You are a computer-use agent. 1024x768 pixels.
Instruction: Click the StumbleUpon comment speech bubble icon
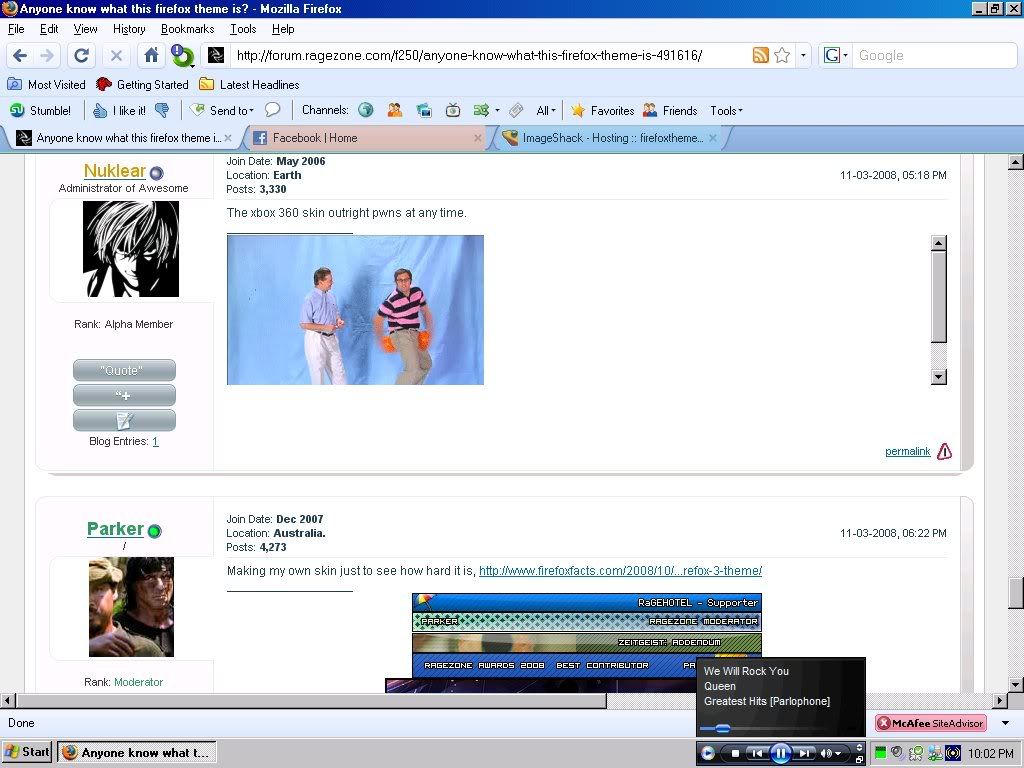(x=272, y=111)
